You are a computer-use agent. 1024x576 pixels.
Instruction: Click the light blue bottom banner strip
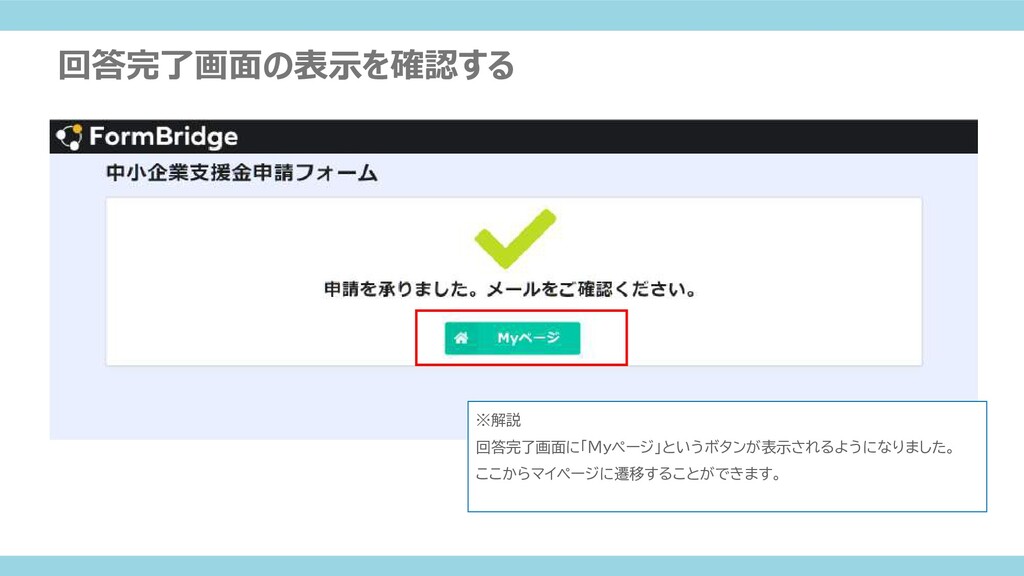coord(512,566)
